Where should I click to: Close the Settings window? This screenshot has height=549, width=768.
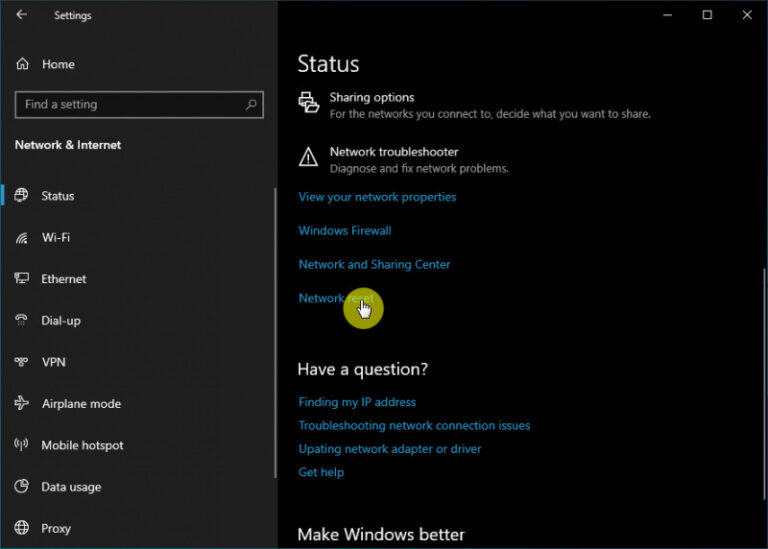747,15
